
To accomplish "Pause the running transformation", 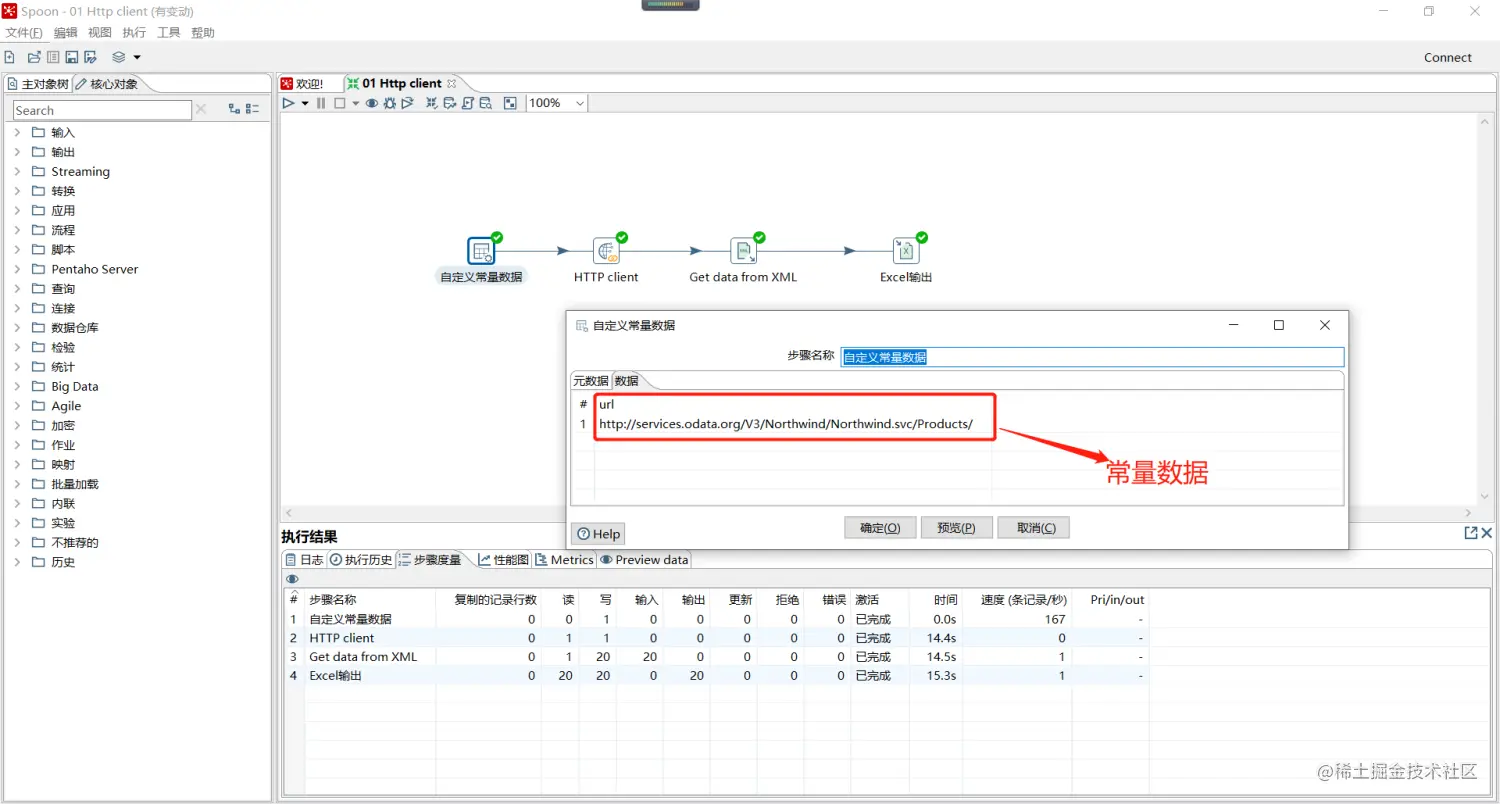I will pos(321,103).
